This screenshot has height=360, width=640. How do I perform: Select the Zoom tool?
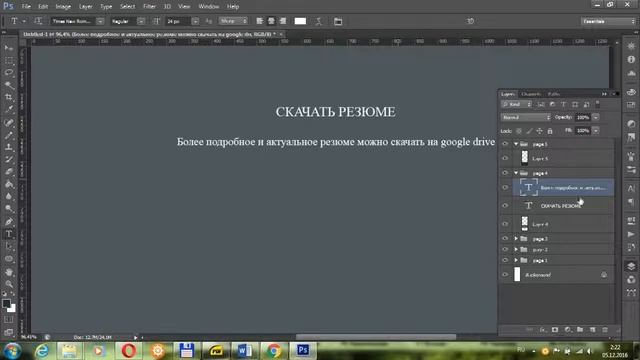click(x=9, y=284)
